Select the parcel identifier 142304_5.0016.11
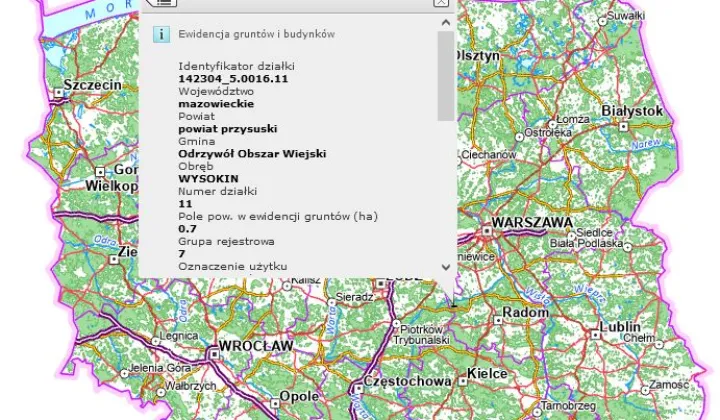 233,79
